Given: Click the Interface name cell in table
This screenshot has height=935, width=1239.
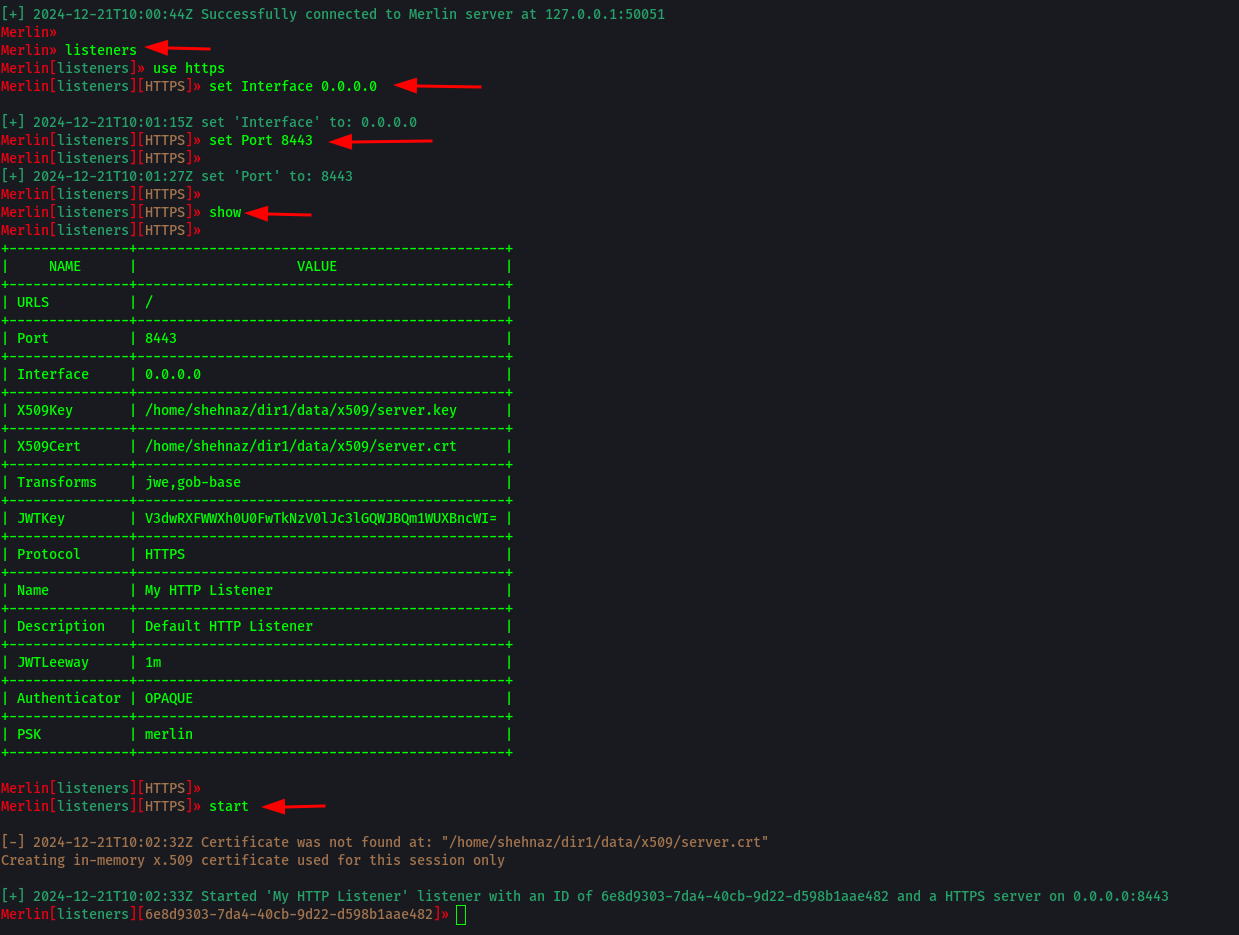Looking at the screenshot, I should click(x=53, y=374).
